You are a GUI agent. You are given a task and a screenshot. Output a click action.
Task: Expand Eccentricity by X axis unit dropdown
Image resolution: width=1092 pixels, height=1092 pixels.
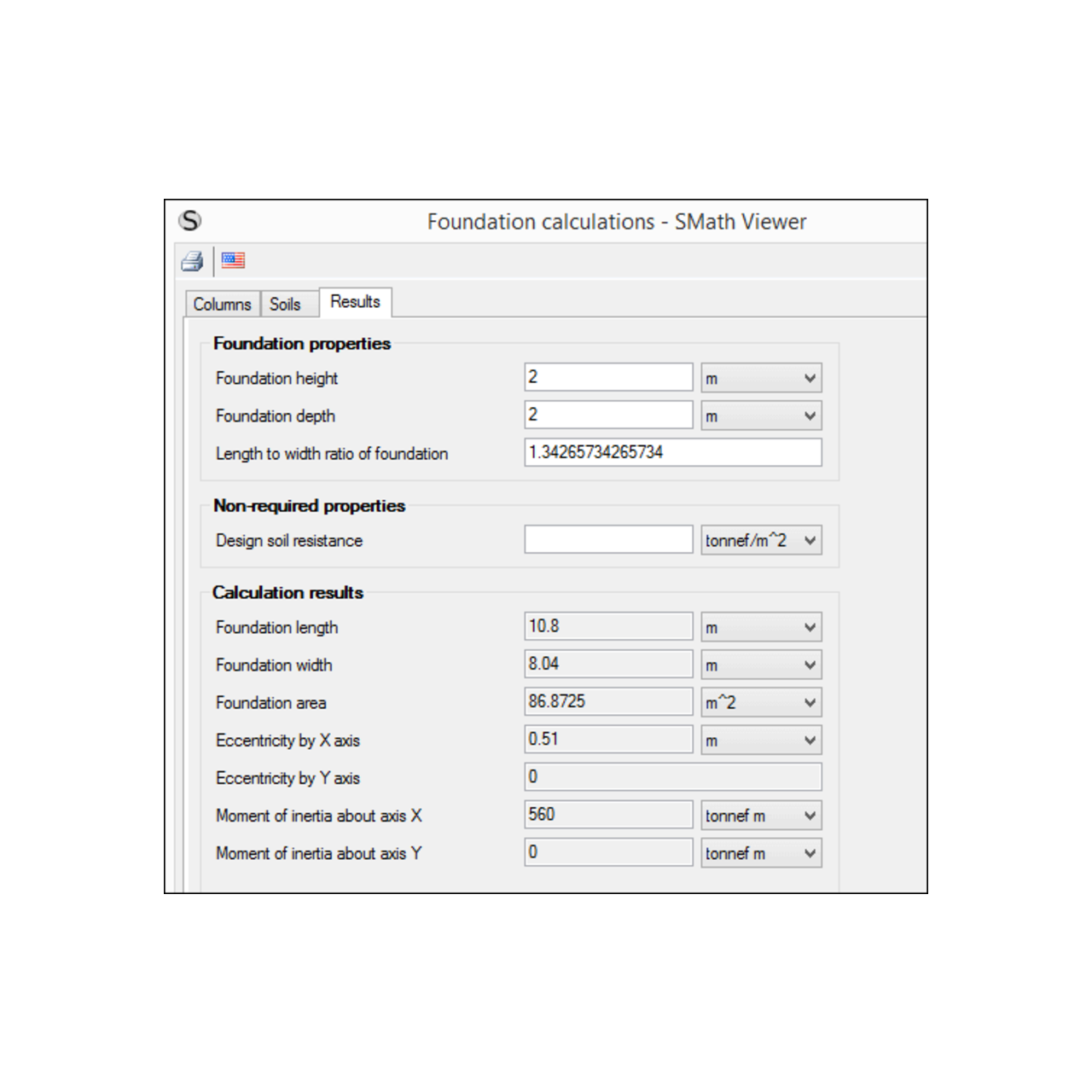(x=761, y=740)
